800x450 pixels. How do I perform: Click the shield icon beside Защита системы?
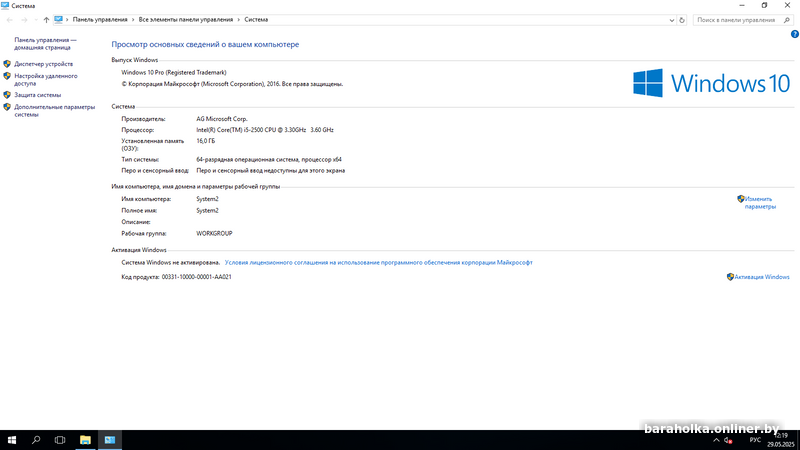pyautogui.click(x=7, y=95)
